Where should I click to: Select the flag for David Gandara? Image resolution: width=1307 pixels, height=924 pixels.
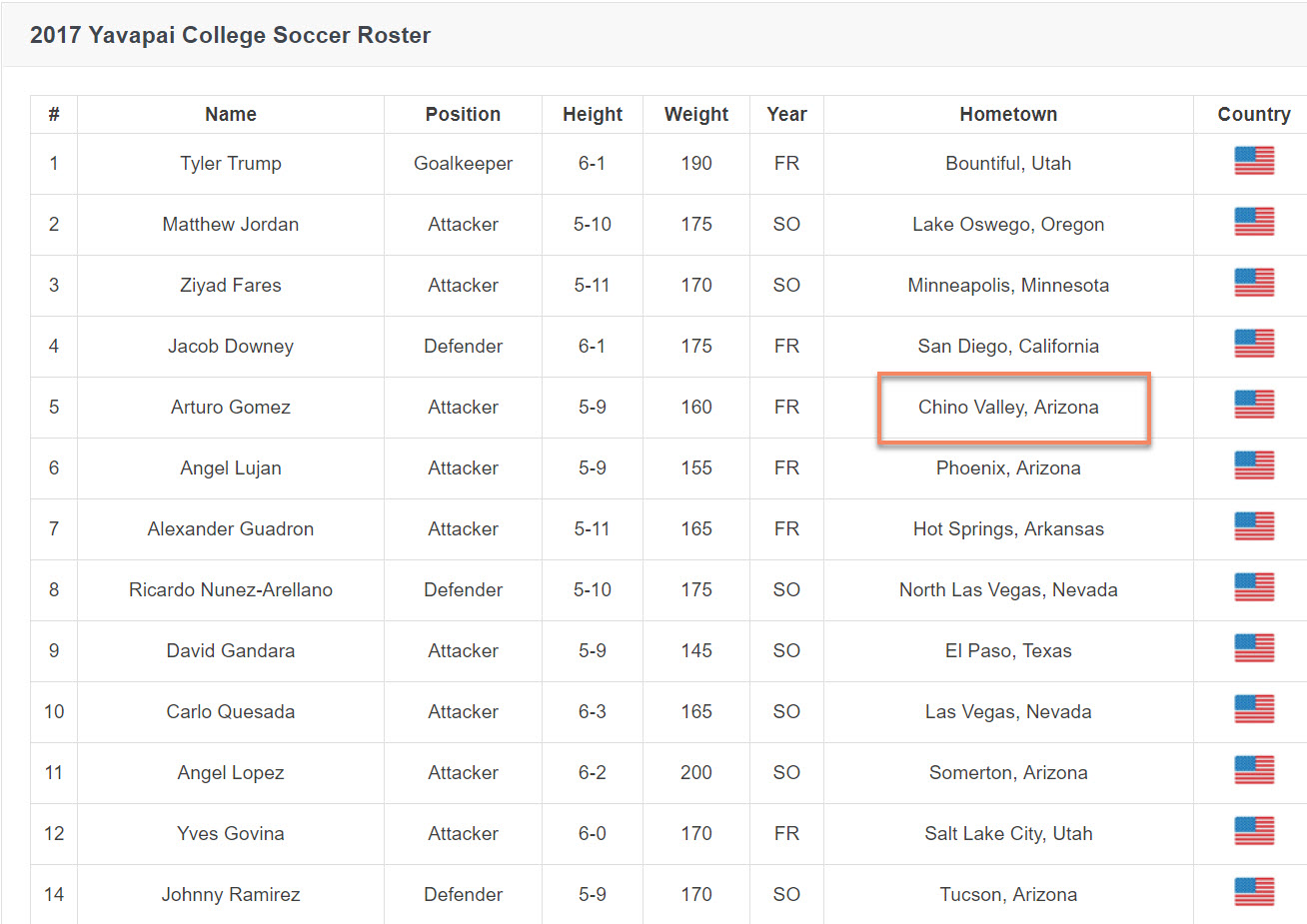pyautogui.click(x=1254, y=648)
